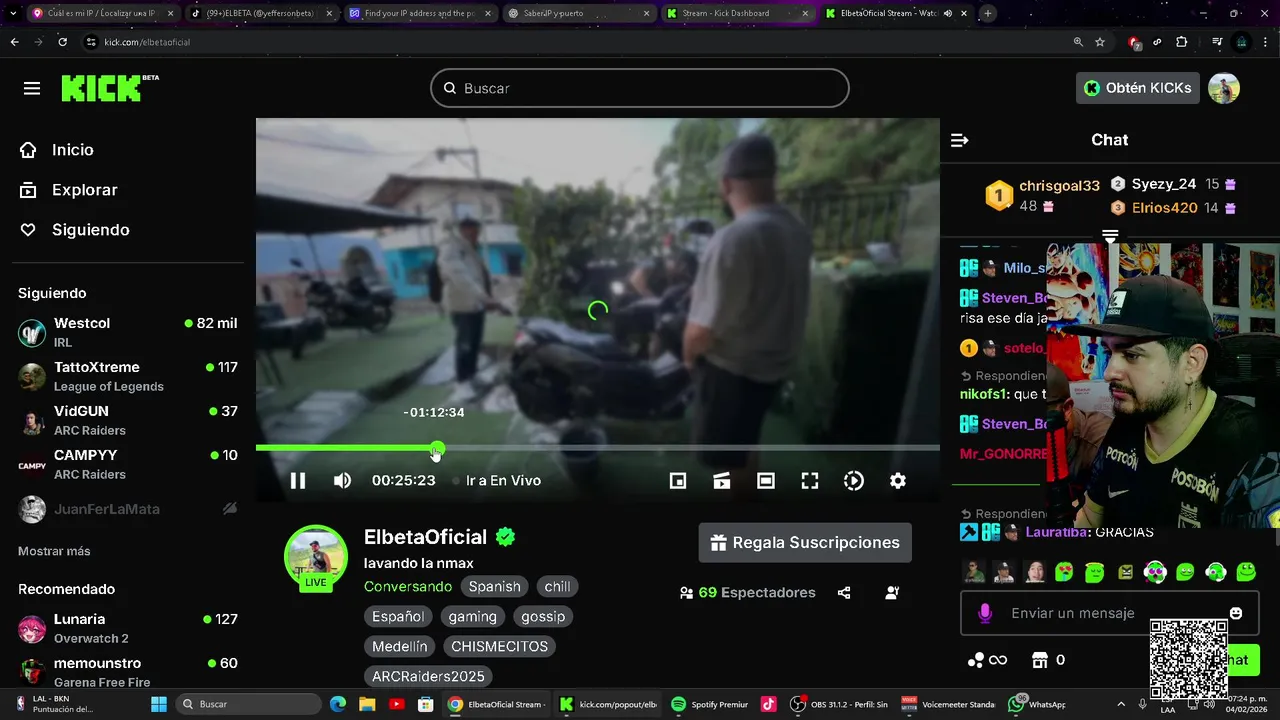This screenshot has height=720, width=1280.
Task: Click the follow user icon beside share
Action: (x=892, y=593)
